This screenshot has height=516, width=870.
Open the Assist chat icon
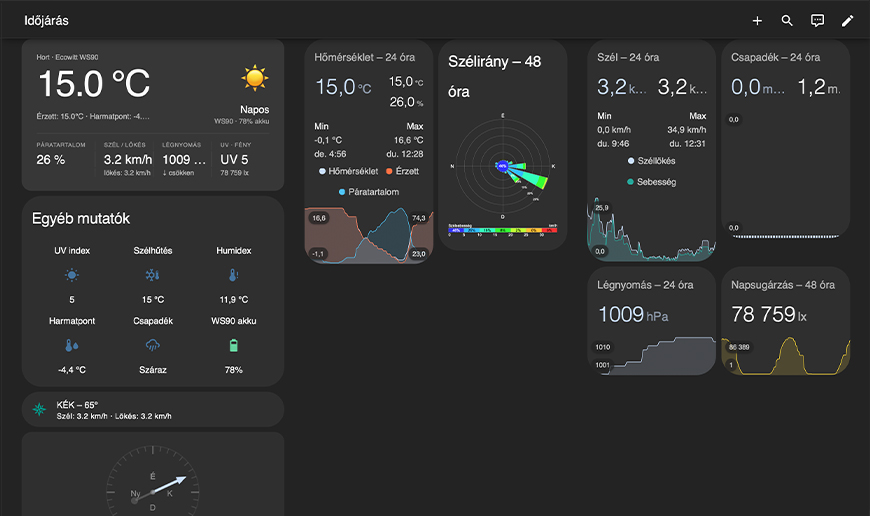(x=817, y=20)
